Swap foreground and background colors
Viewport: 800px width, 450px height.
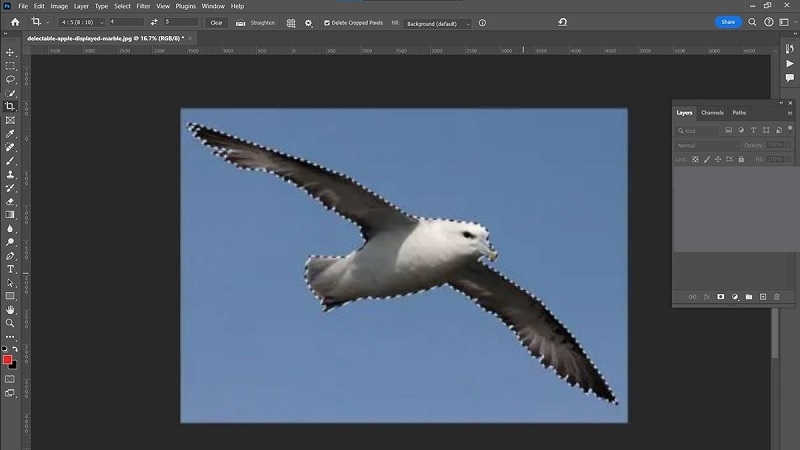(x=15, y=349)
